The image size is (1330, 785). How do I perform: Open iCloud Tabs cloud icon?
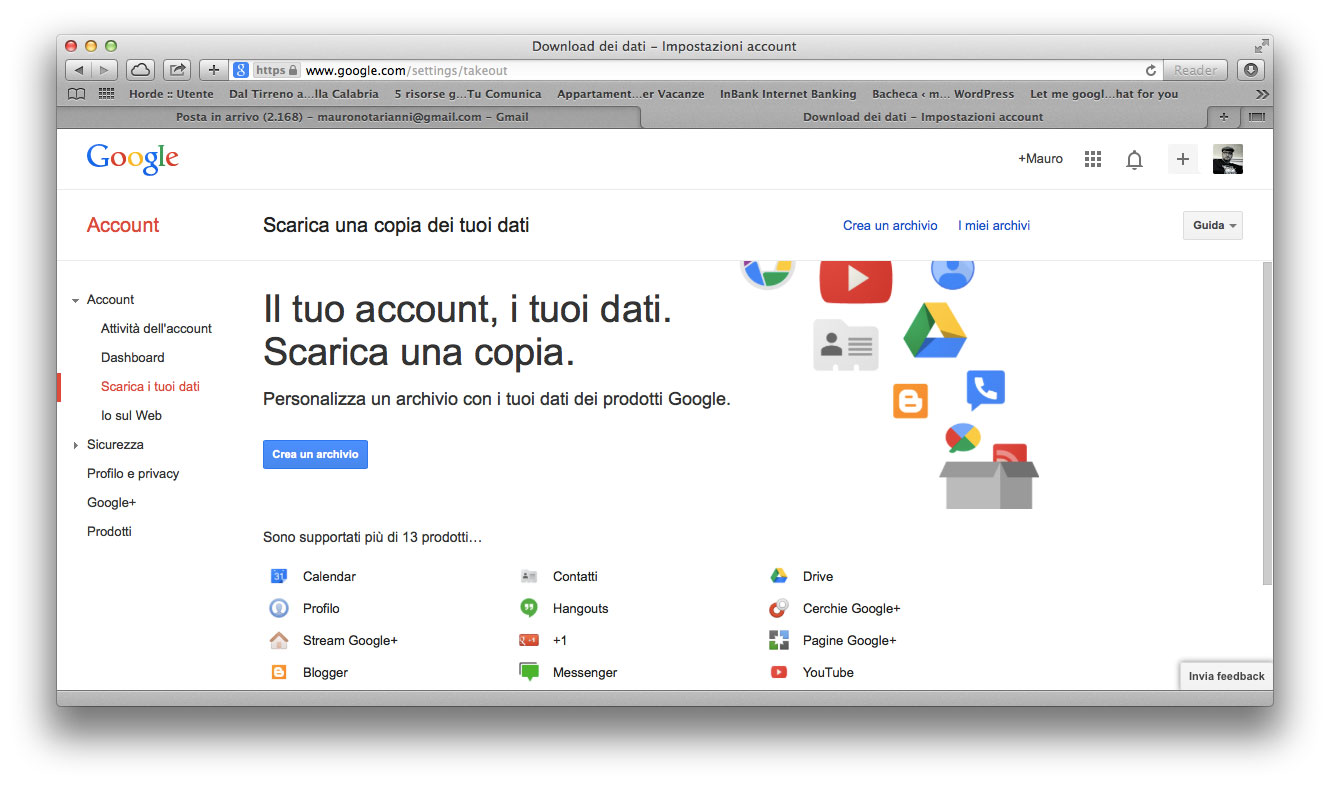141,70
